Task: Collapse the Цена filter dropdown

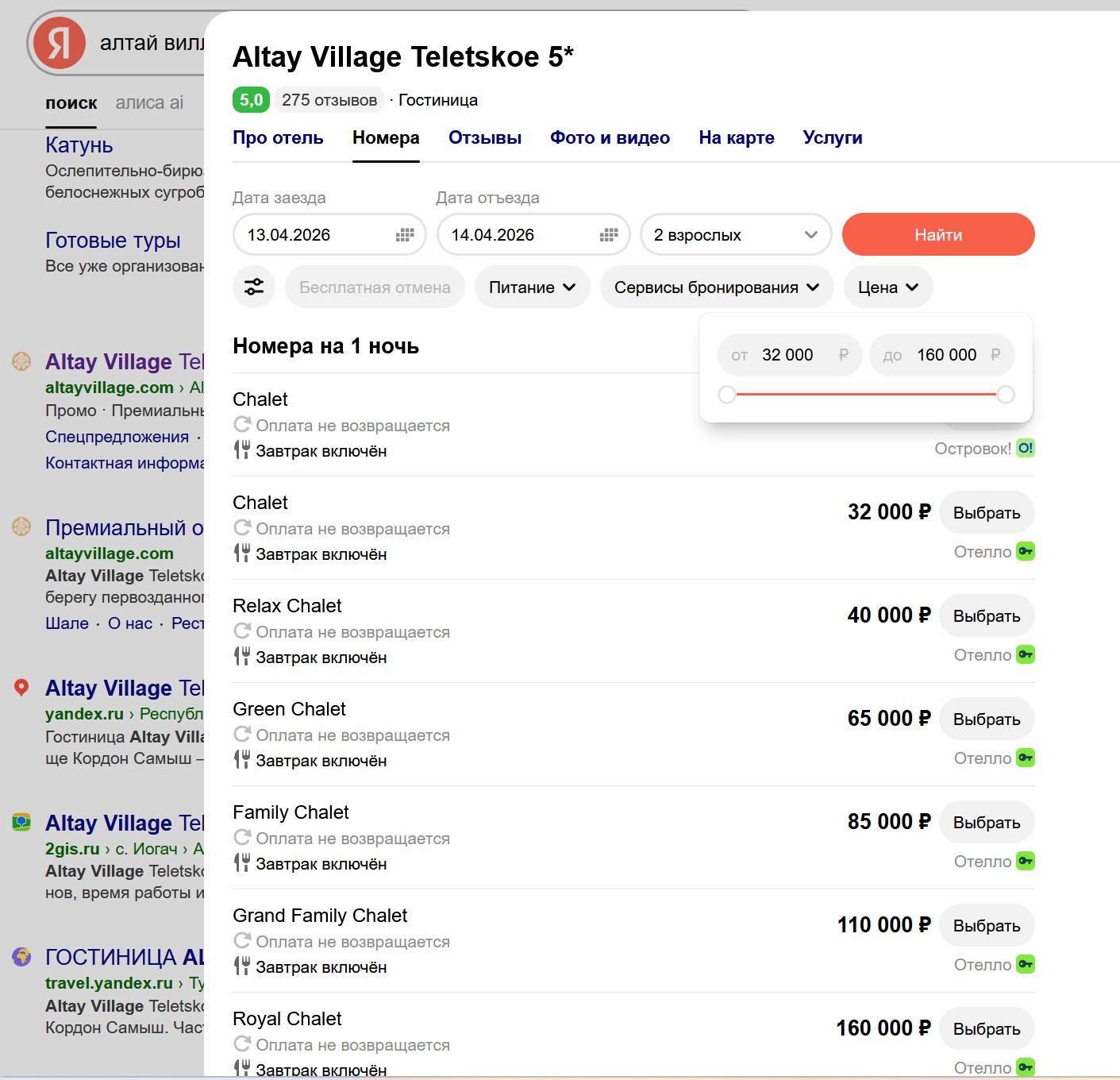Action: (x=888, y=287)
